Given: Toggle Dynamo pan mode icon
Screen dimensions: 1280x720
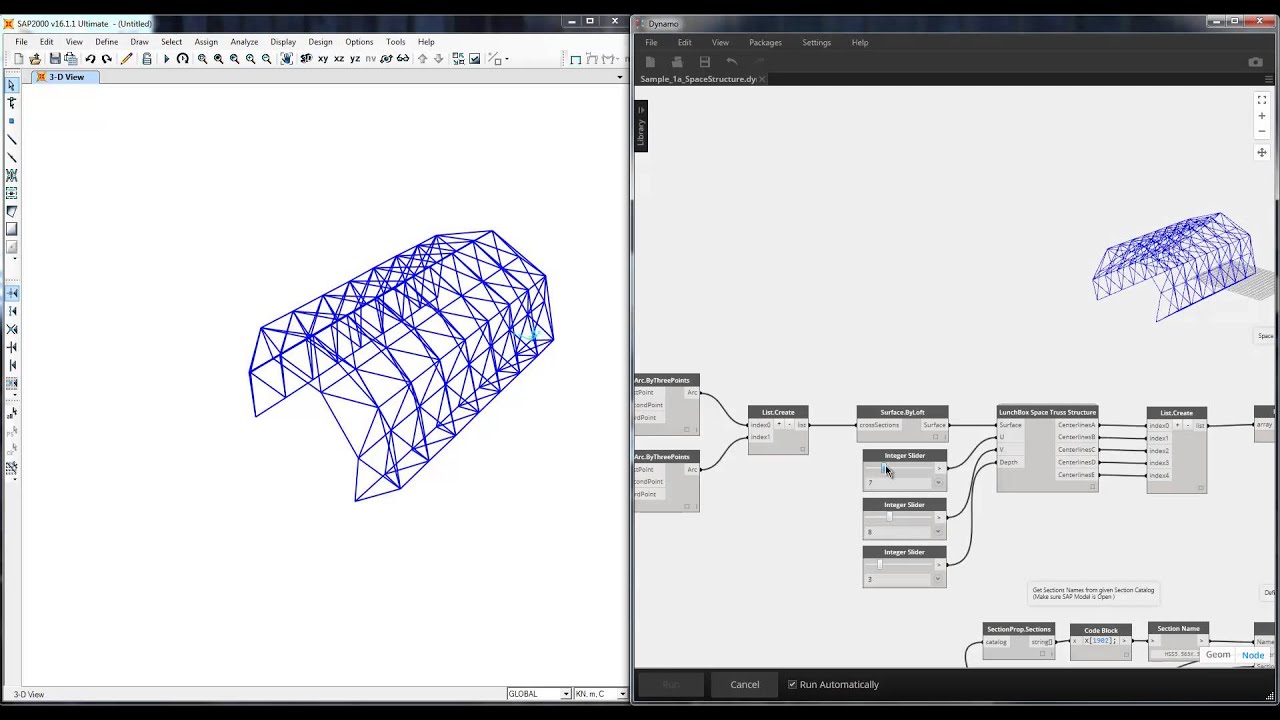Looking at the screenshot, I should coord(1262,153).
